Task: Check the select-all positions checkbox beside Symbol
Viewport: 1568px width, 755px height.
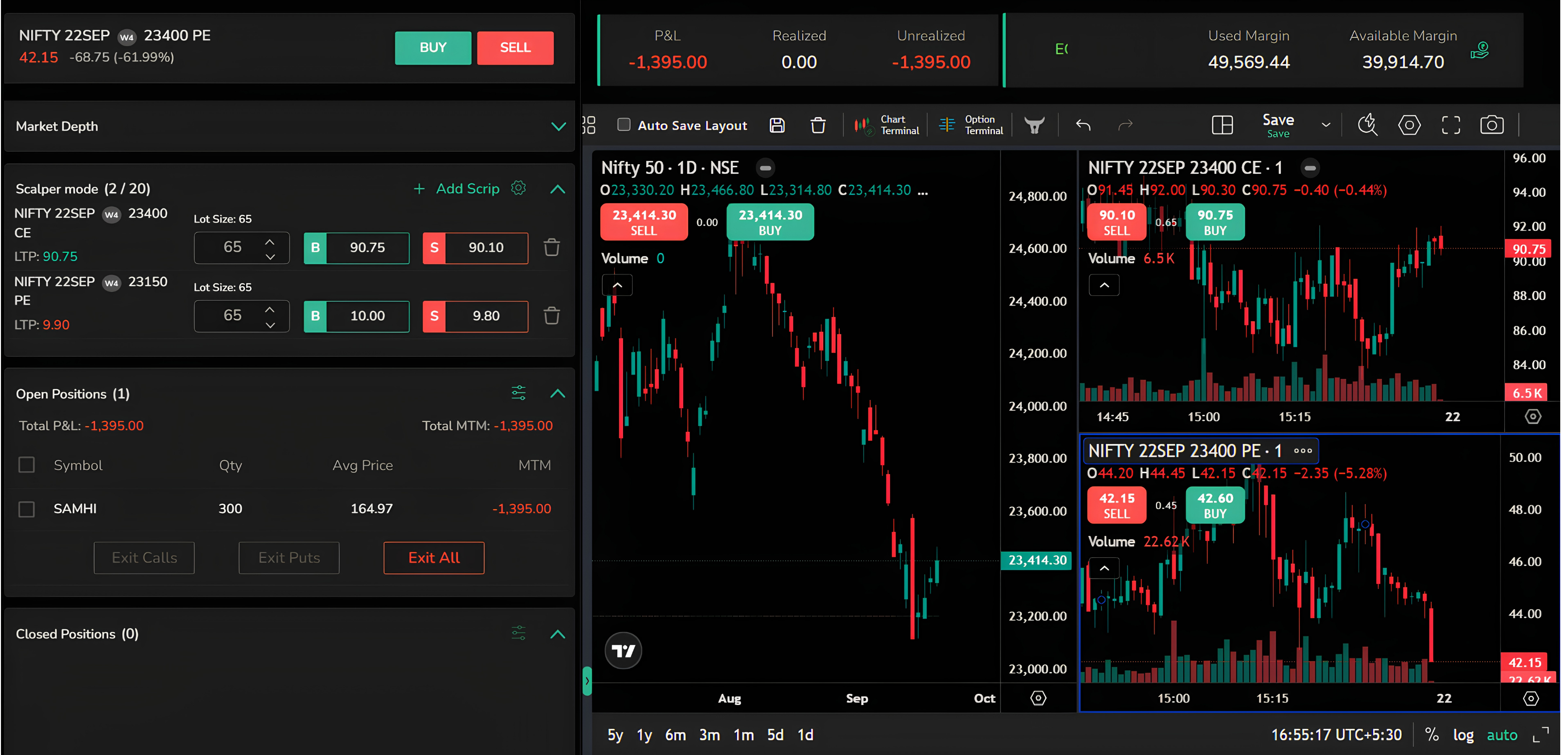Action: [x=26, y=465]
